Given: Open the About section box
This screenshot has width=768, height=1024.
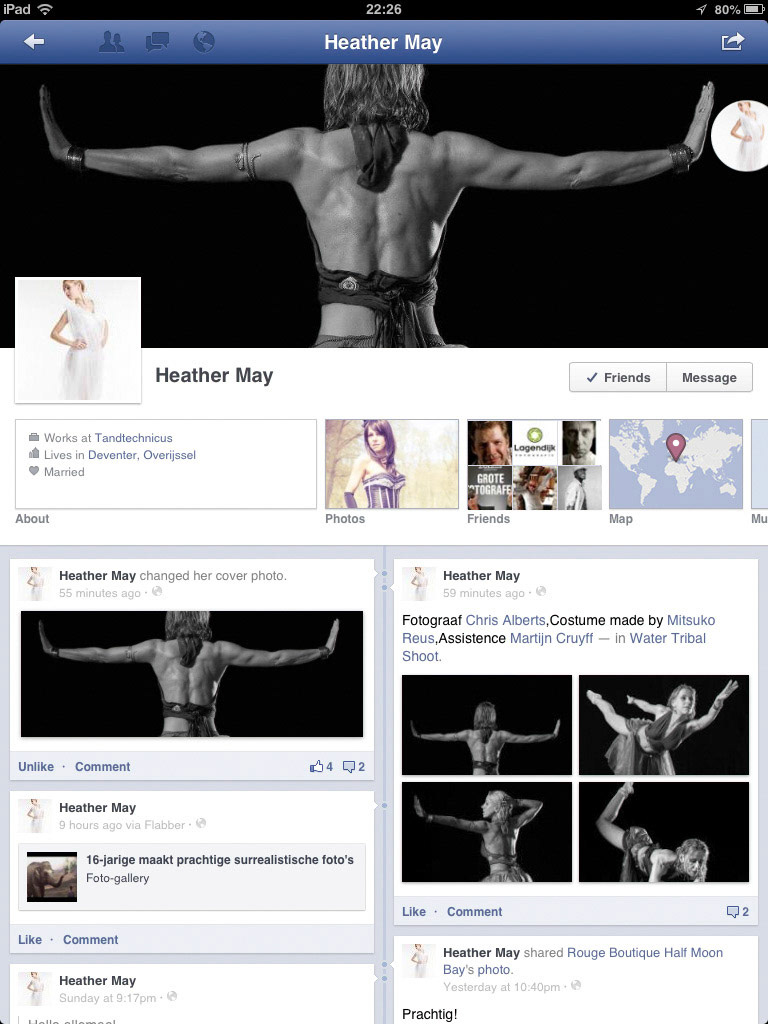Looking at the screenshot, I should pos(166,464).
